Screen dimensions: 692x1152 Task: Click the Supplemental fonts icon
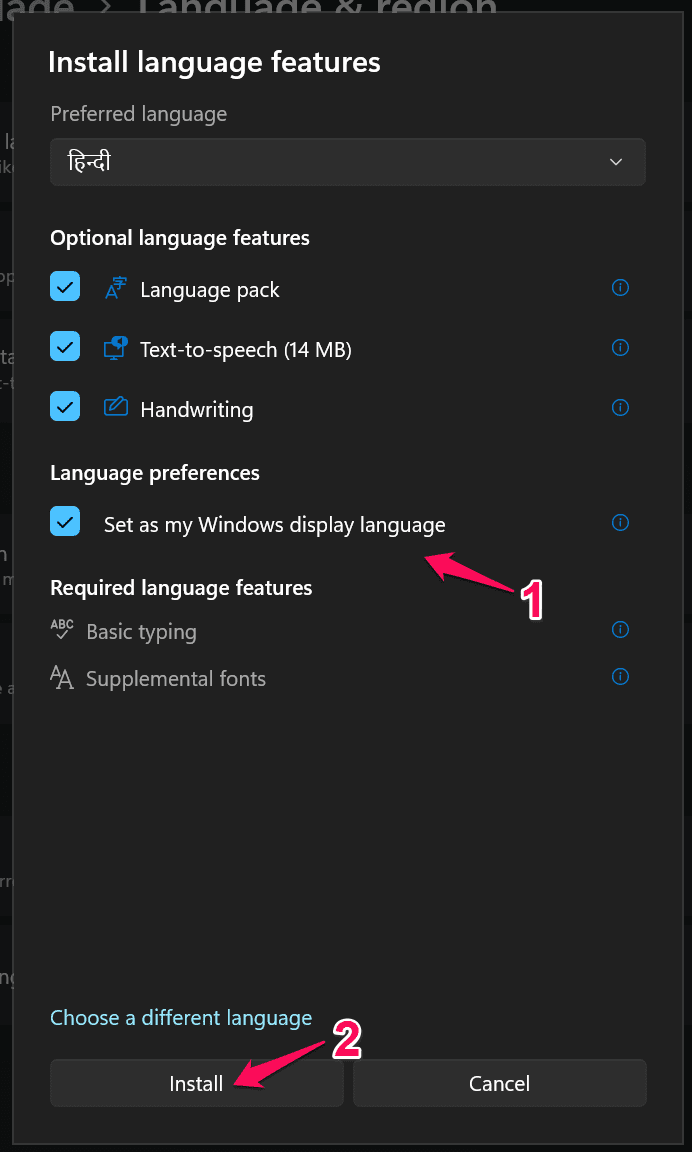[62, 678]
